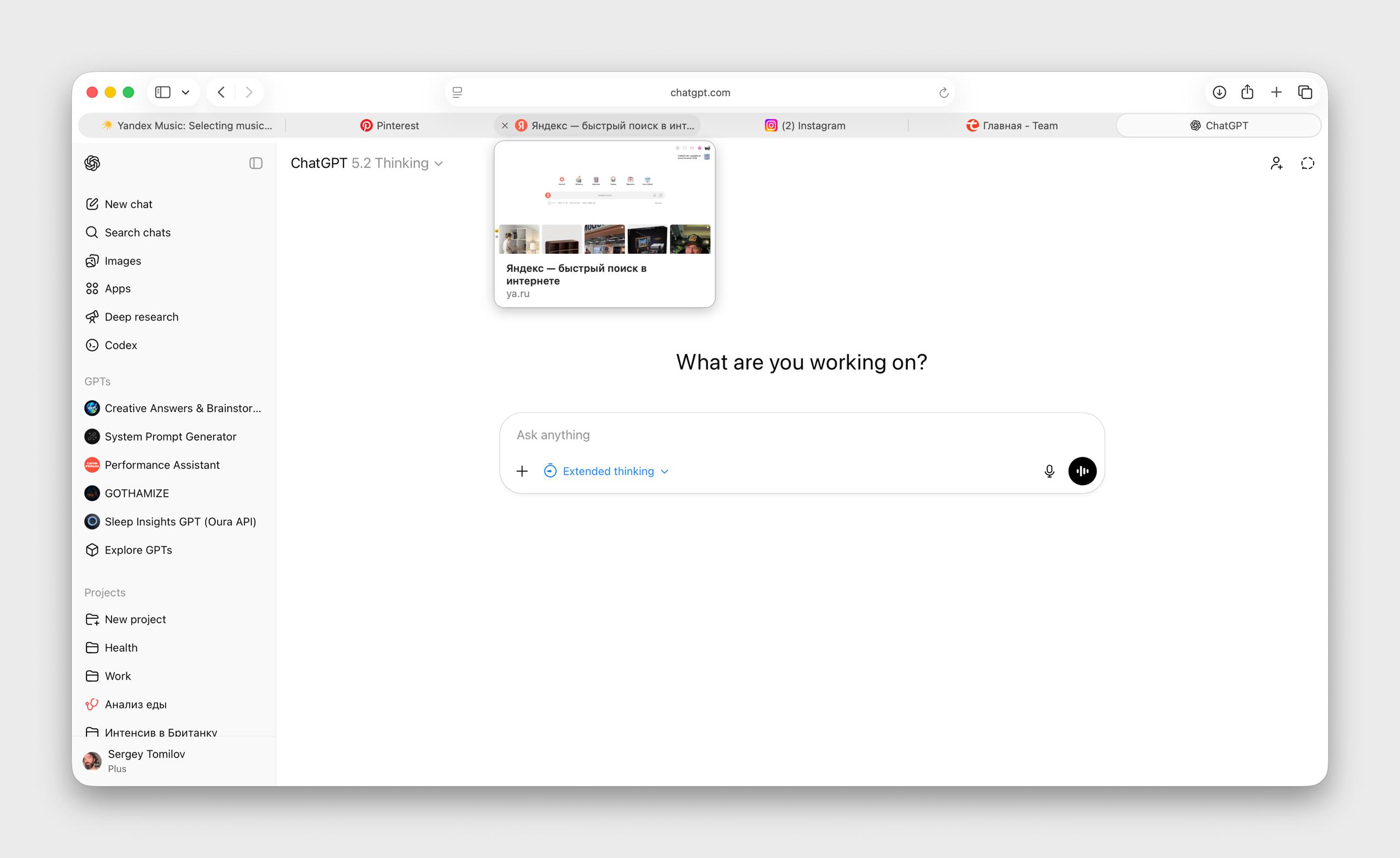Viewport: 1400px width, 858px height.
Task: Open the Apps section
Action: point(174,289)
